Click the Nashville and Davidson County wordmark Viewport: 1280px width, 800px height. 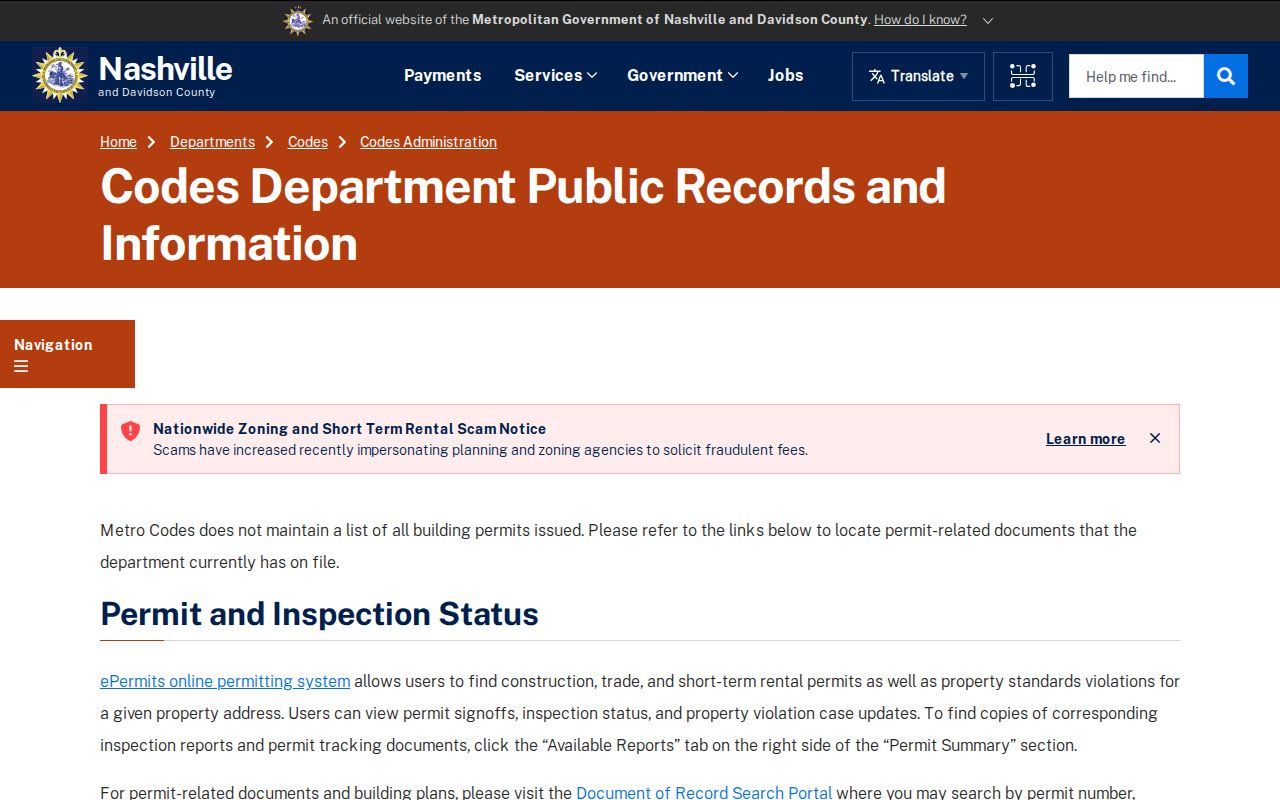165,75
